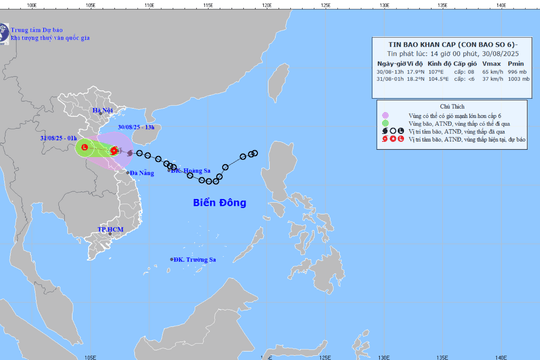Click the black storm symbol in legend
Viewport: 540px width, 360px height.
click(x=385, y=131)
